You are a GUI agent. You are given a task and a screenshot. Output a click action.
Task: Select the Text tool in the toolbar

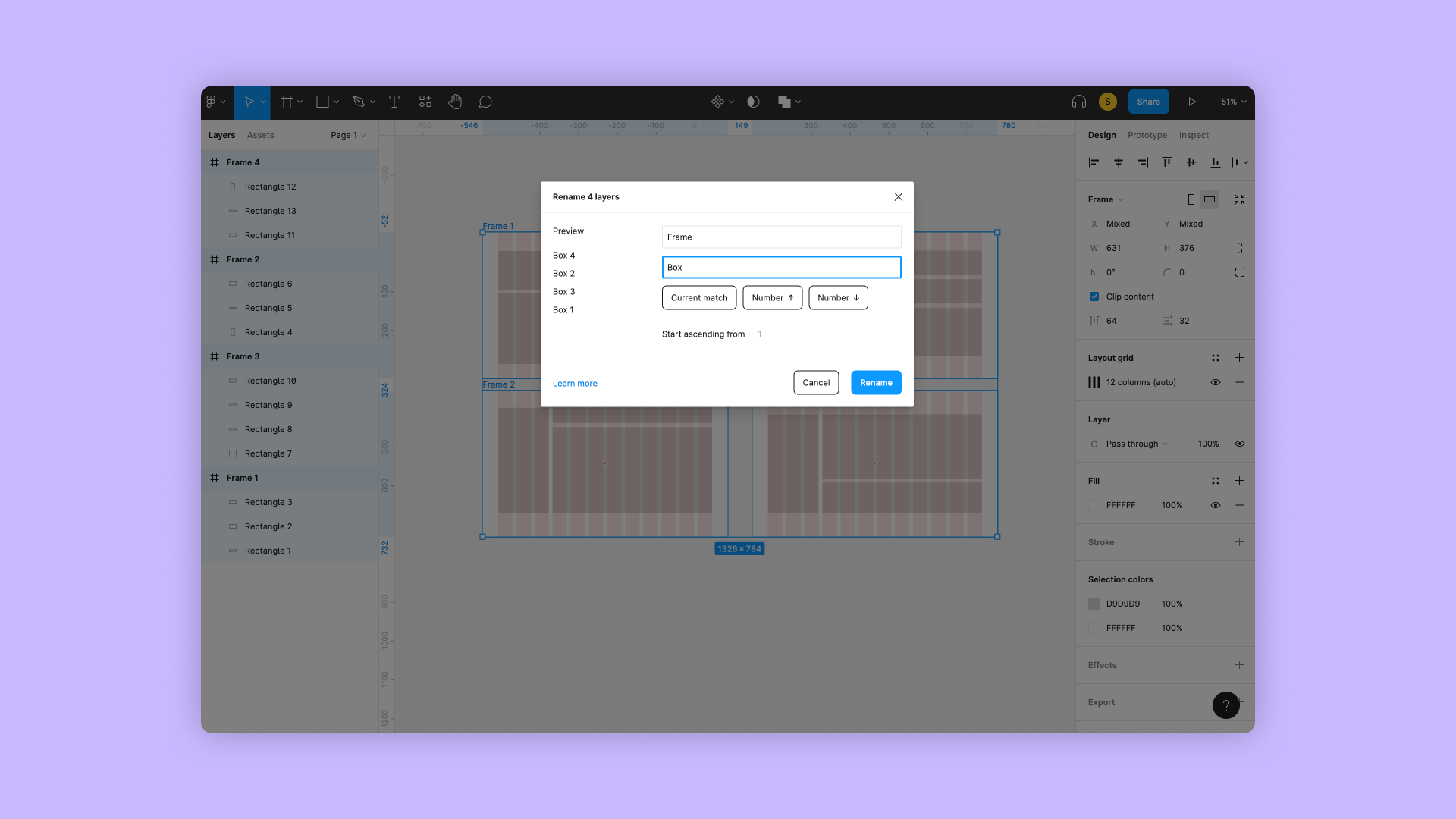394,102
